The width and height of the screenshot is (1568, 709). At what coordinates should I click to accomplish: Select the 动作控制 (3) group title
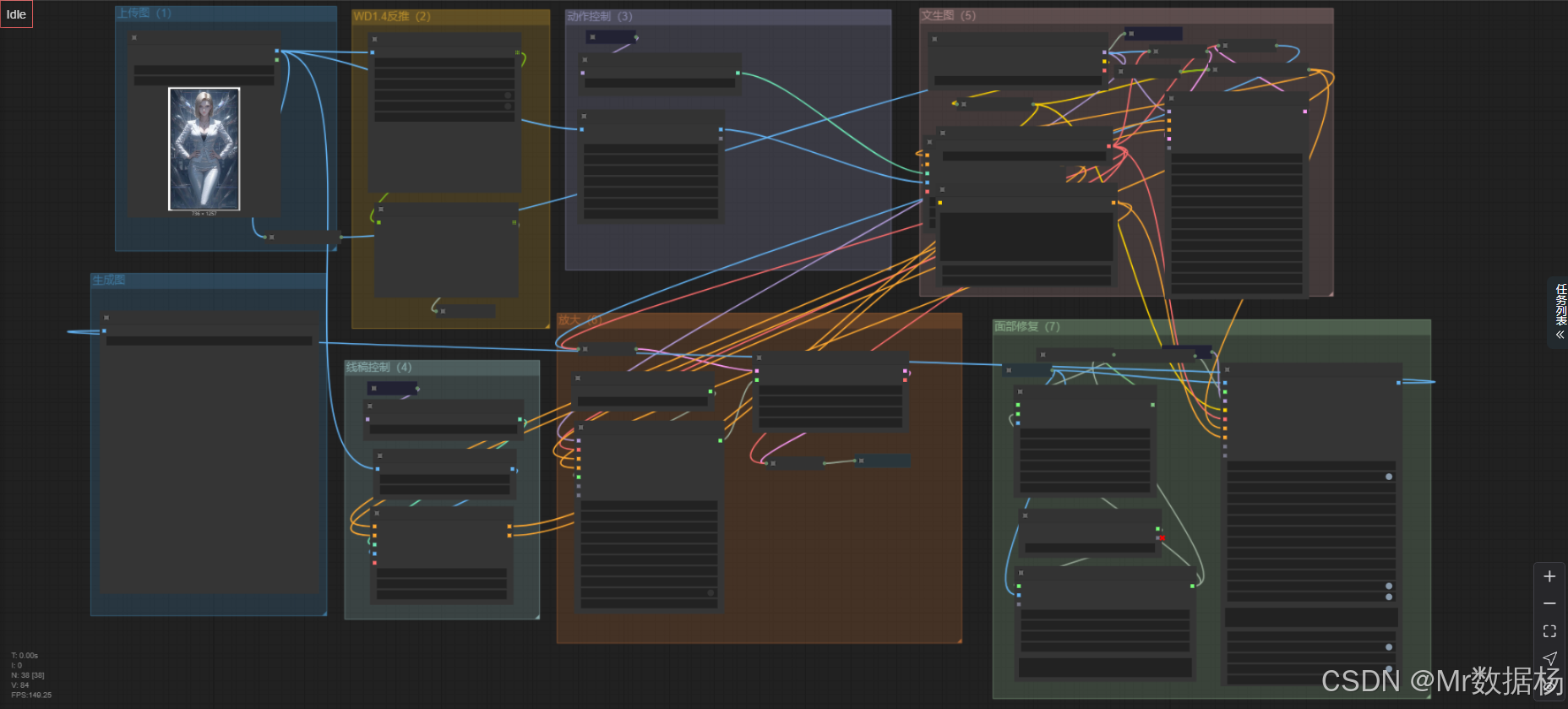[x=600, y=16]
